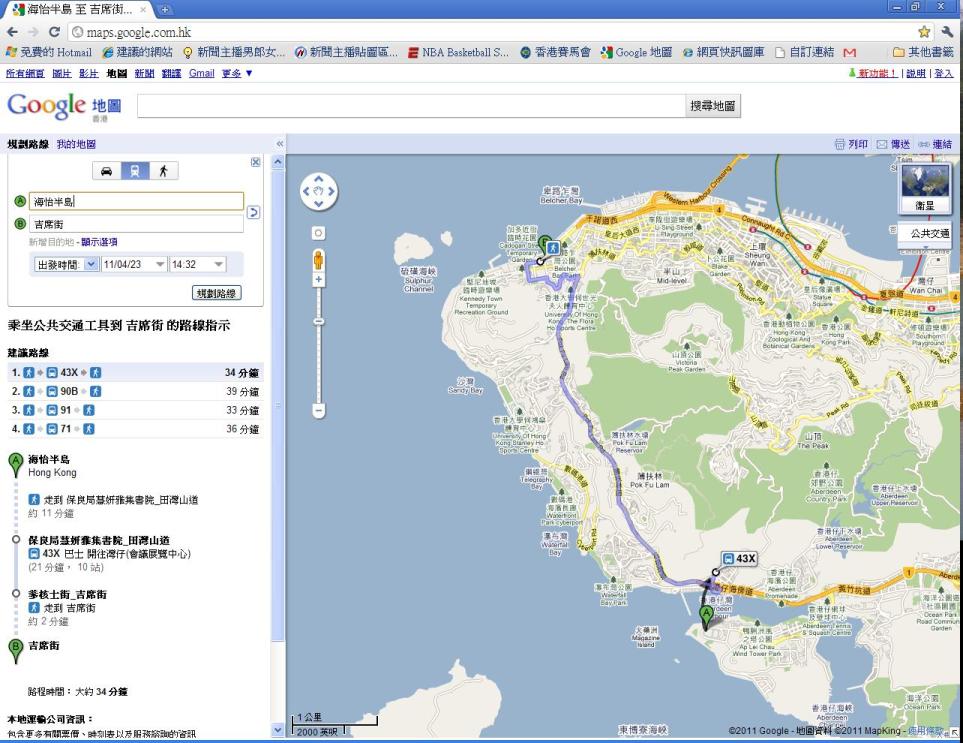Image resolution: width=963 pixels, height=743 pixels.
Task: Click the 顯示選項 show options link
Action: [x=99, y=242]
